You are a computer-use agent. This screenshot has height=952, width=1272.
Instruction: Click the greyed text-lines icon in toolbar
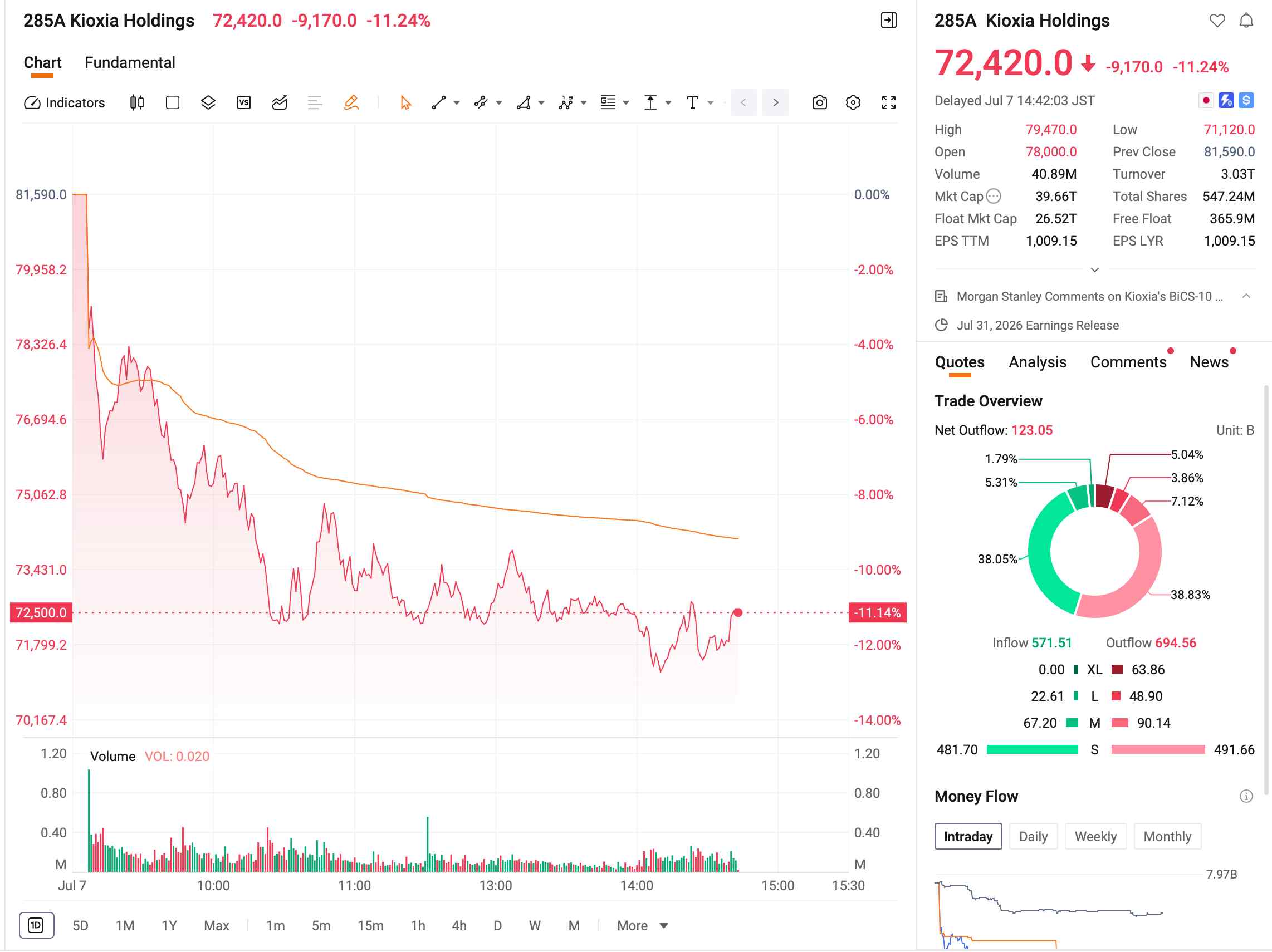[x=315, y=103]
